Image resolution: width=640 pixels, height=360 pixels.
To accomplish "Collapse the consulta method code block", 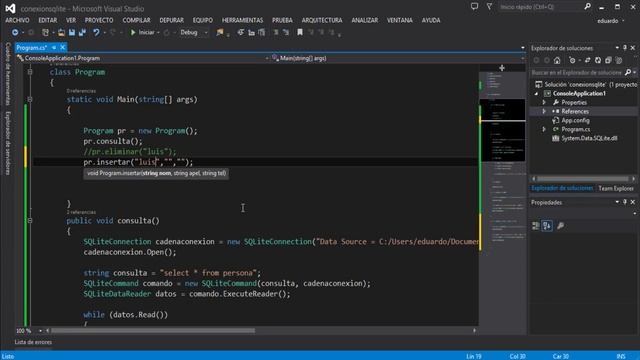I will tap(30, 220).
